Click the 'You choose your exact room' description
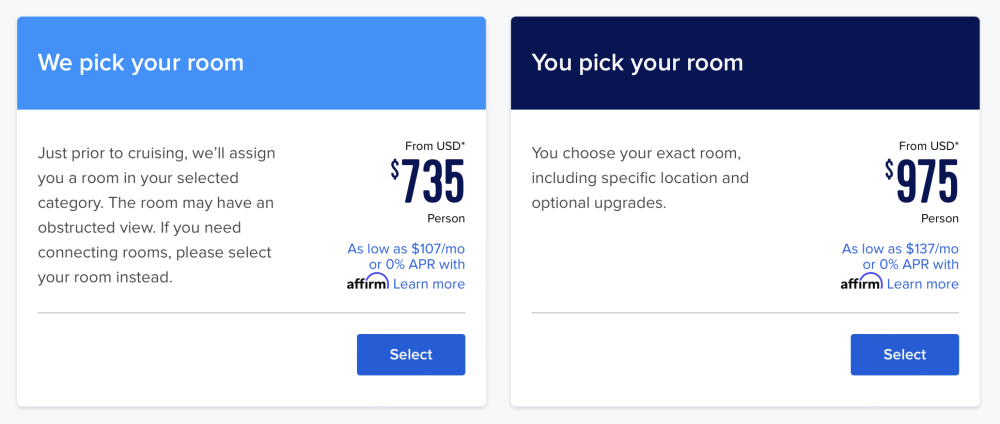The height and width of the screenshot is (424, 1000). [x=640, y=178]
